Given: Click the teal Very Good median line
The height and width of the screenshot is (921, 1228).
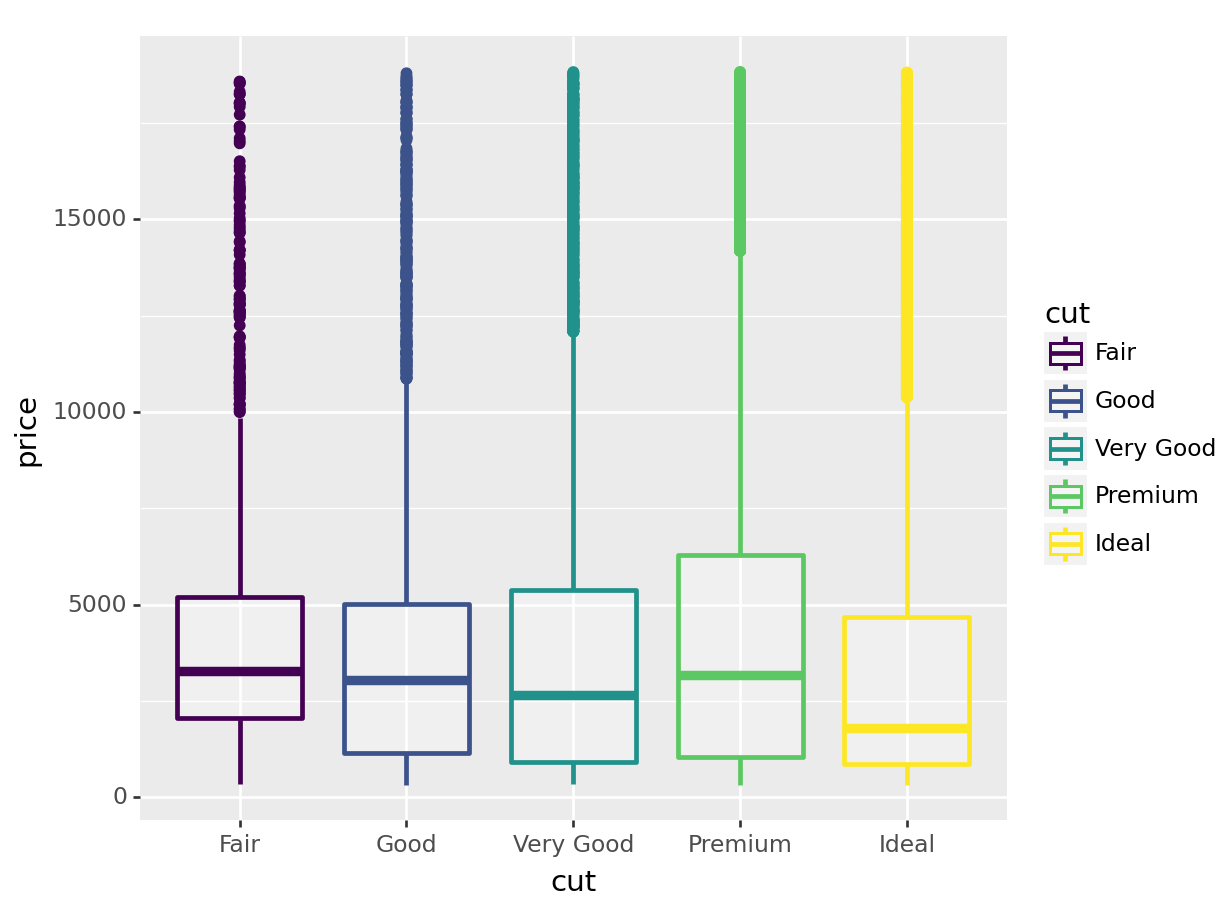Looking at the screenshot, I should click(x=573, y=695).
